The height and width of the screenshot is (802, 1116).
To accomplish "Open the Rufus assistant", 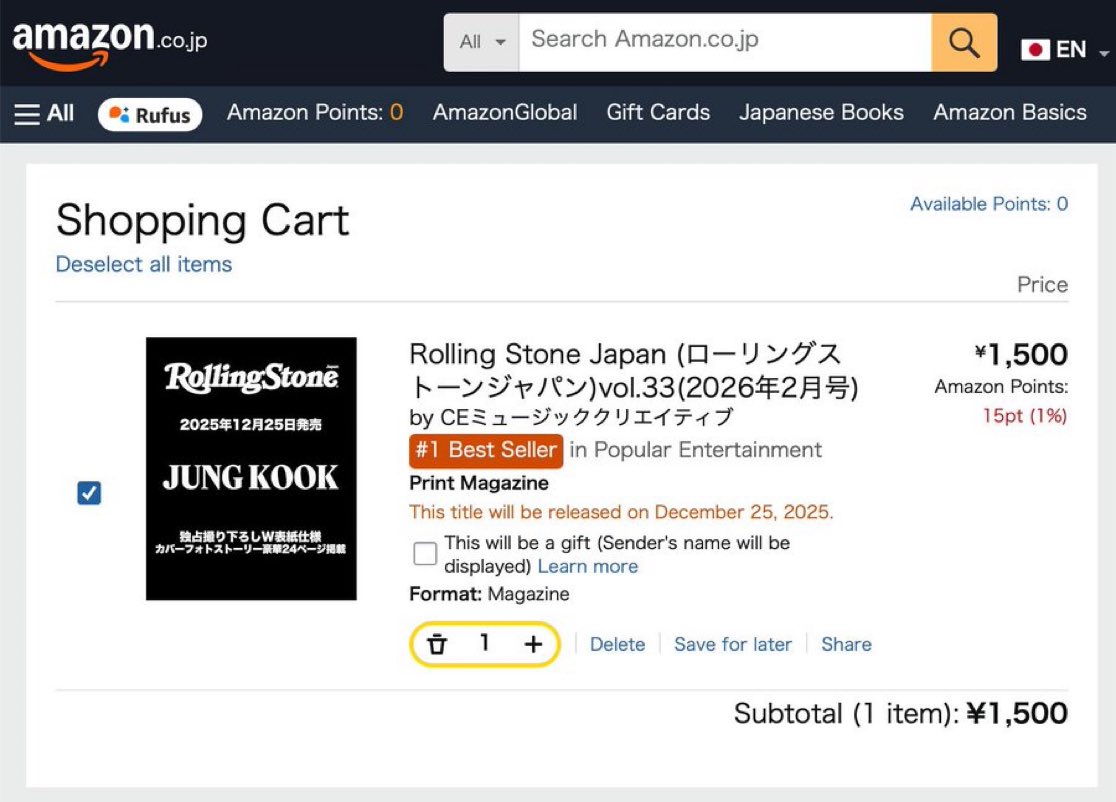I will tap(150, 115).
